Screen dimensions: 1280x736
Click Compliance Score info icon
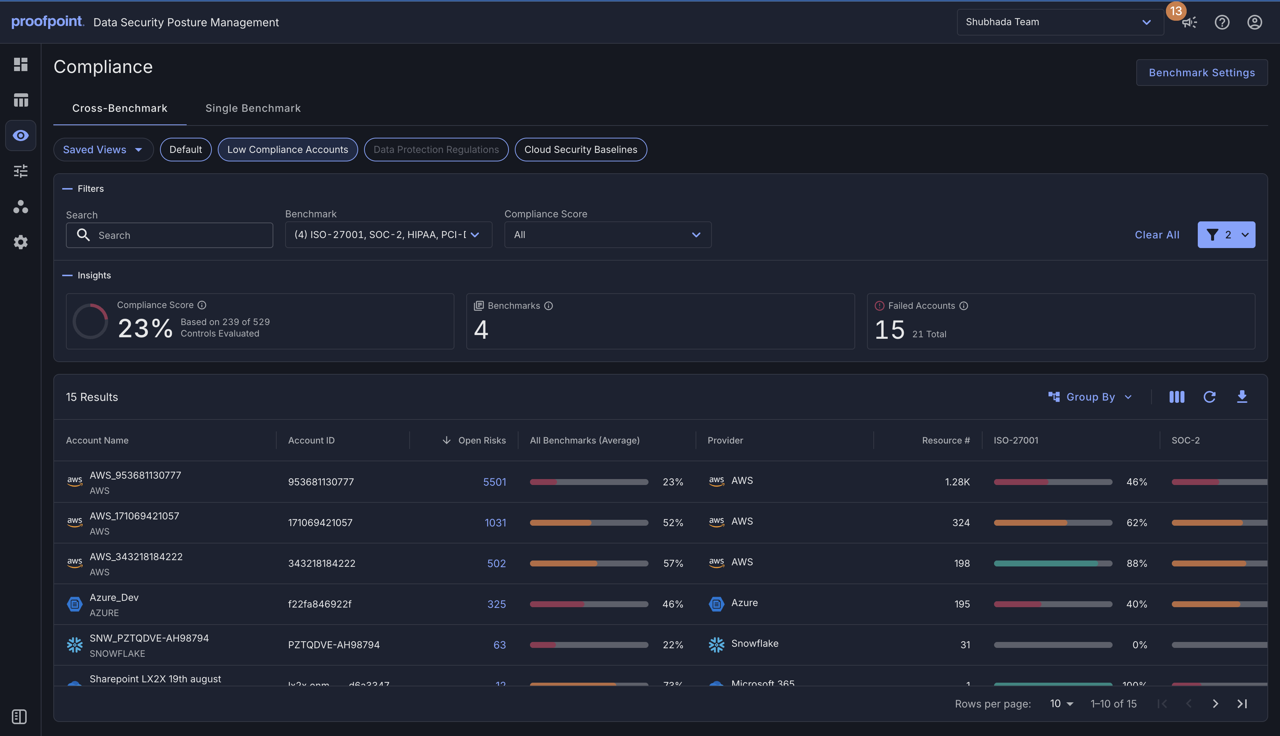202,305
